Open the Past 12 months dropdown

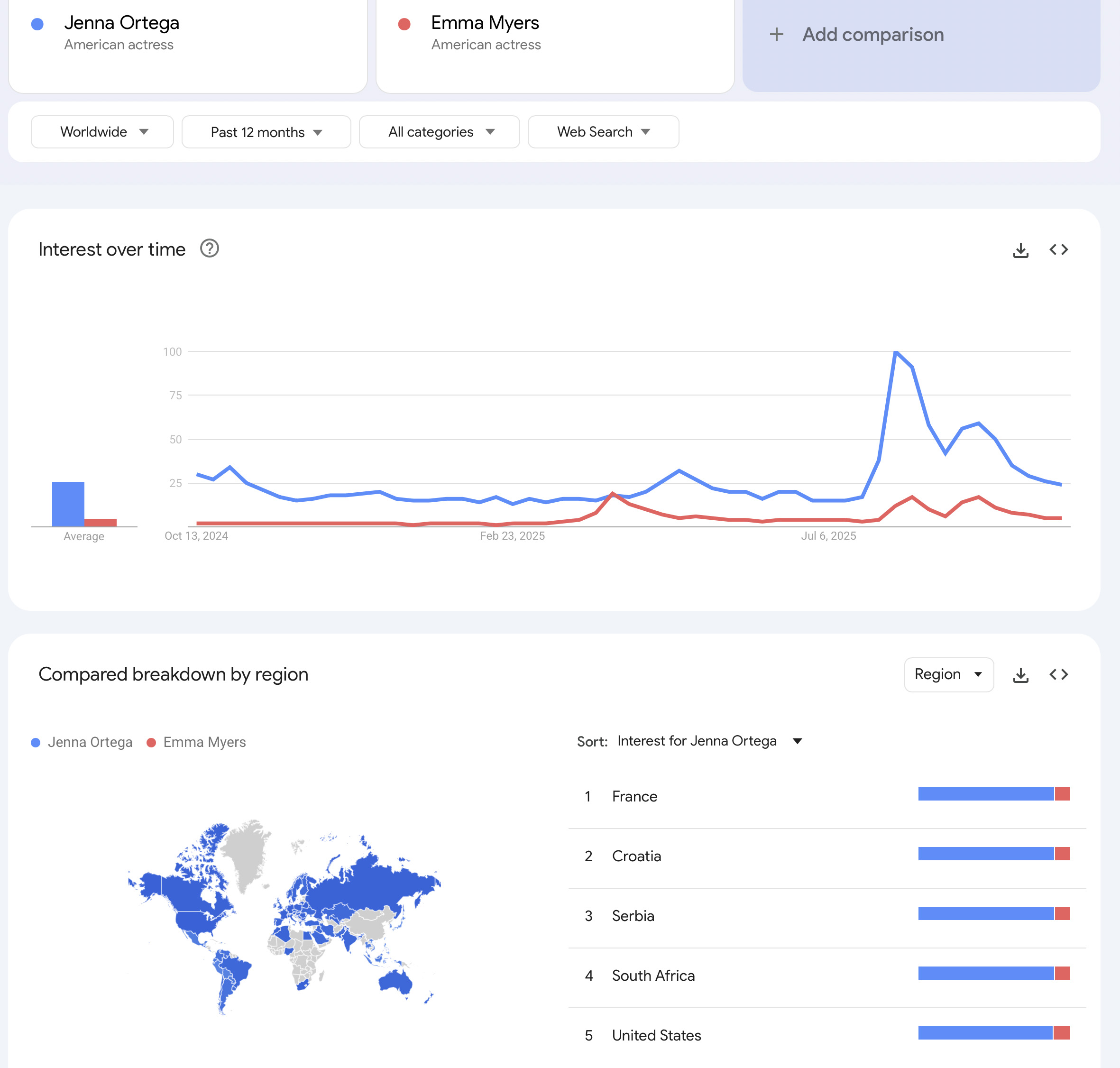tap(266, 132)
